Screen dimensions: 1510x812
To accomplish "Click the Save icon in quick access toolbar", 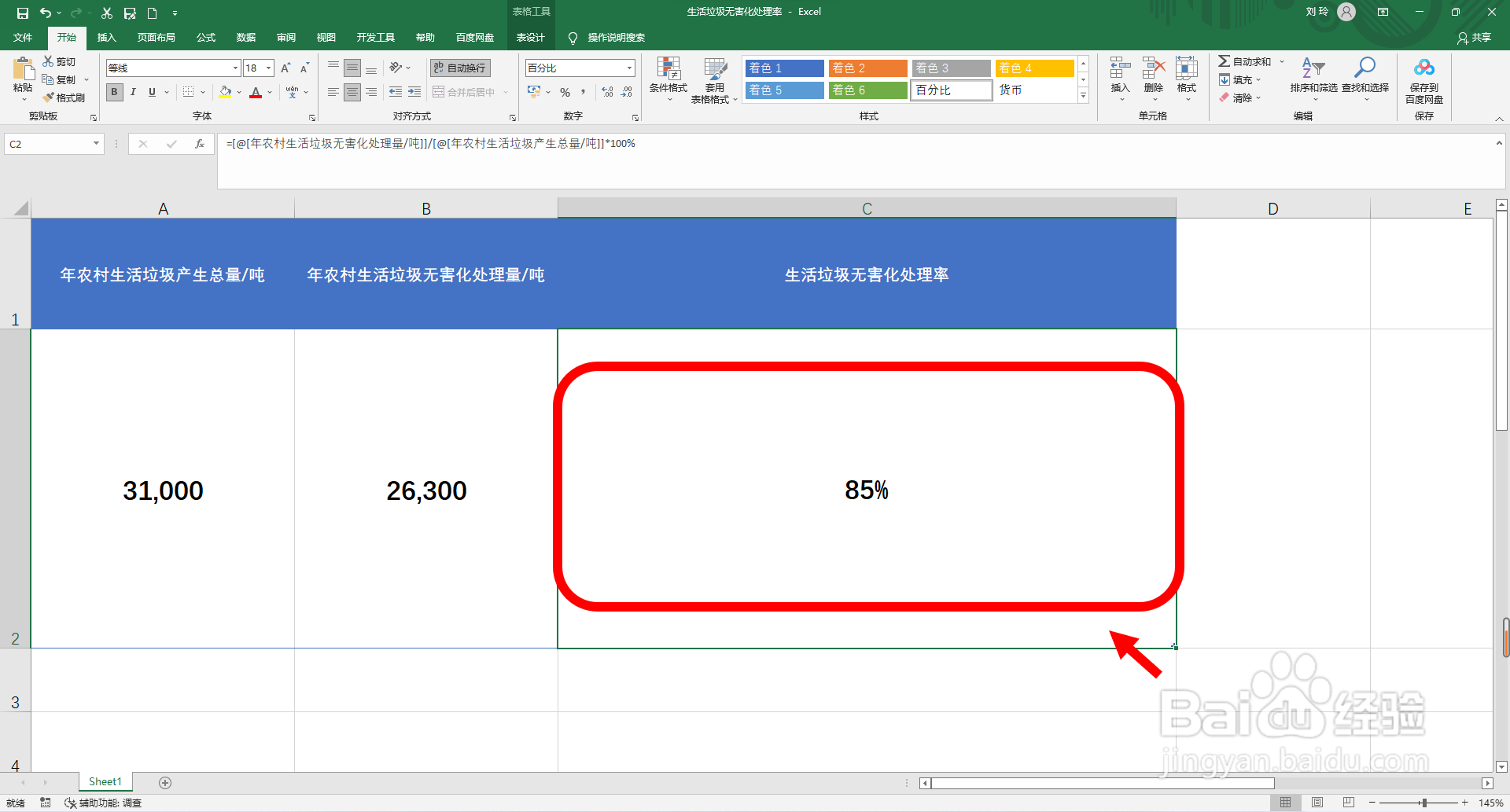I will tap(23, 13).
